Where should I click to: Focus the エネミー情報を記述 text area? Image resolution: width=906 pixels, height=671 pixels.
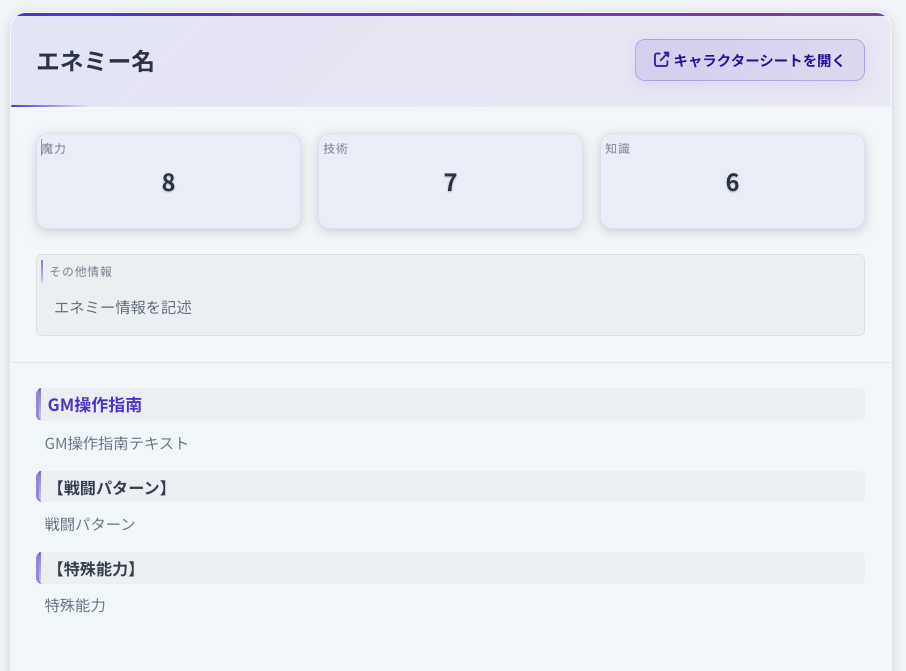tap(450, 307)
